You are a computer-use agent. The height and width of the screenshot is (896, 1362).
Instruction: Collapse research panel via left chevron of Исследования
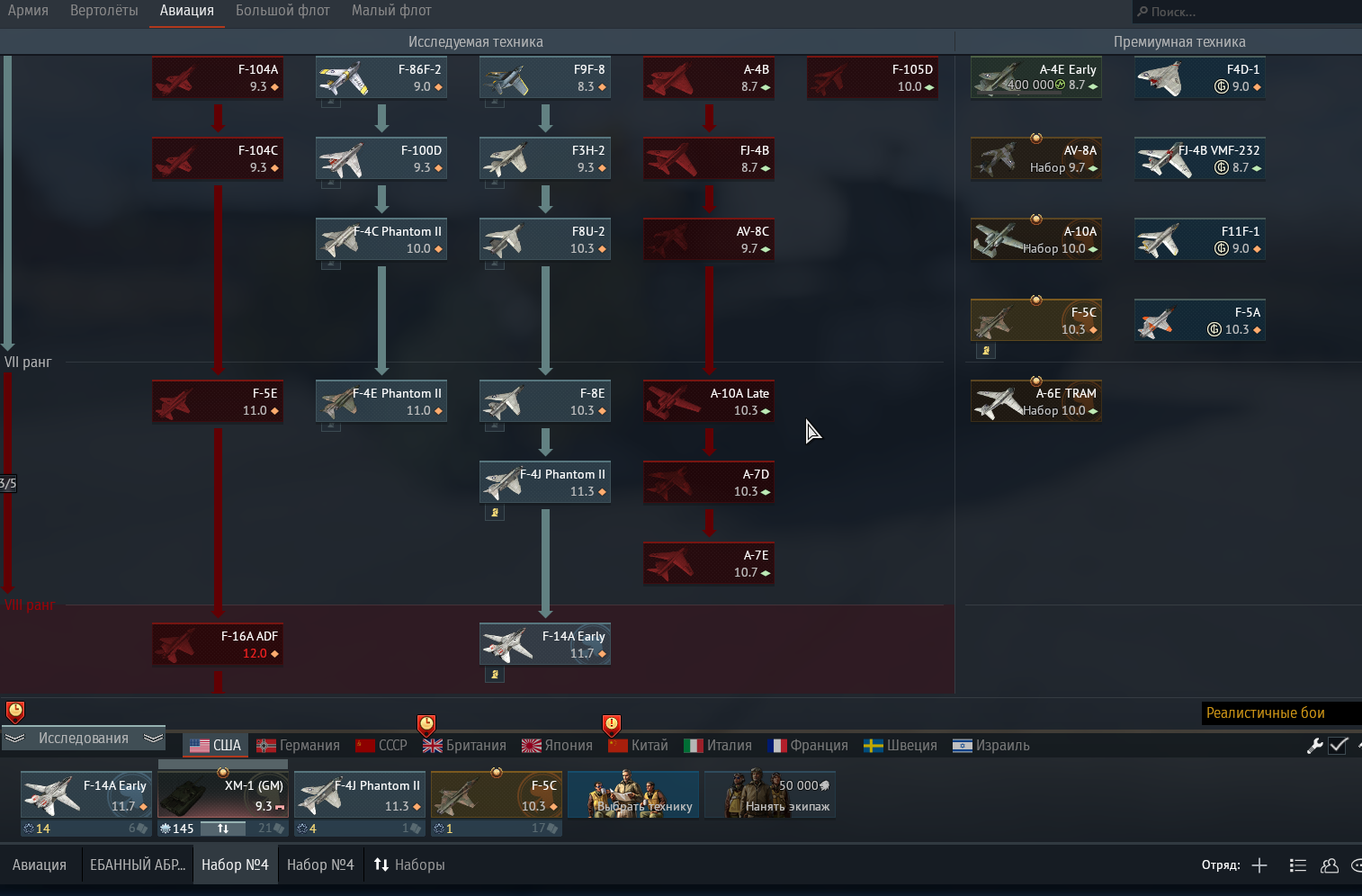point(15,738)
